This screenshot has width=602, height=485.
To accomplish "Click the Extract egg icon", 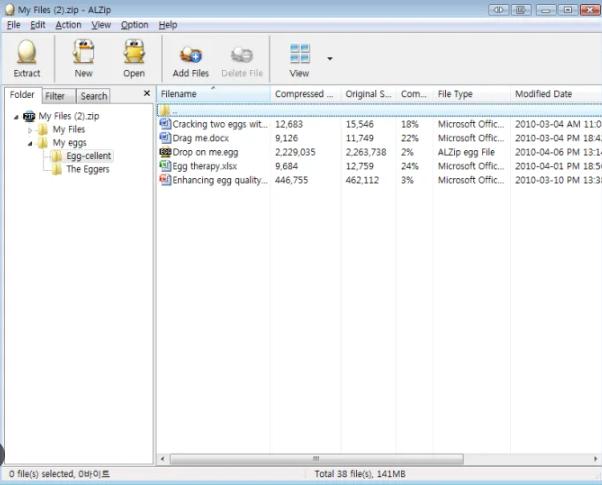I will [x=26, y=52].
